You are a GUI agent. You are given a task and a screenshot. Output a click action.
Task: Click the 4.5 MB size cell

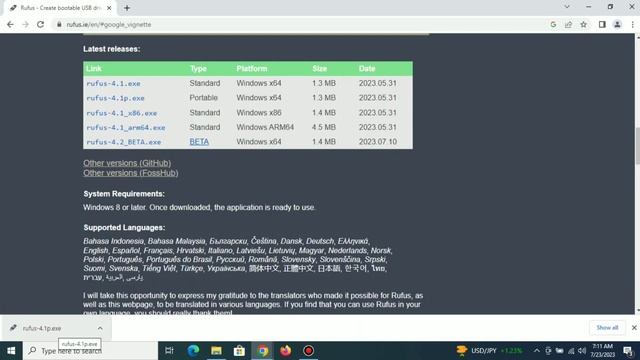coord(324,127)
